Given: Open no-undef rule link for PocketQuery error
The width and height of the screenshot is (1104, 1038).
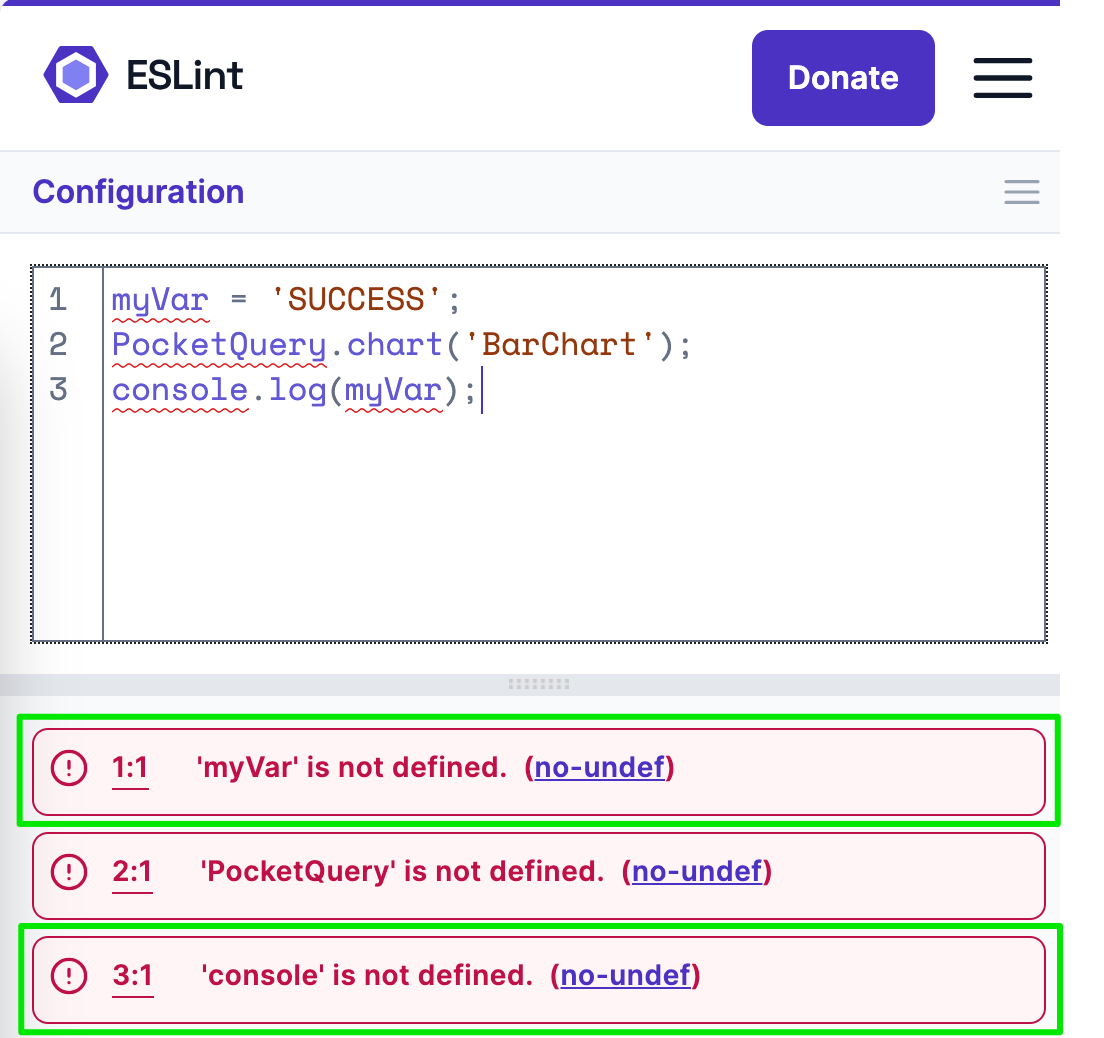Looking at the screenshot, I should click(697, 872).
